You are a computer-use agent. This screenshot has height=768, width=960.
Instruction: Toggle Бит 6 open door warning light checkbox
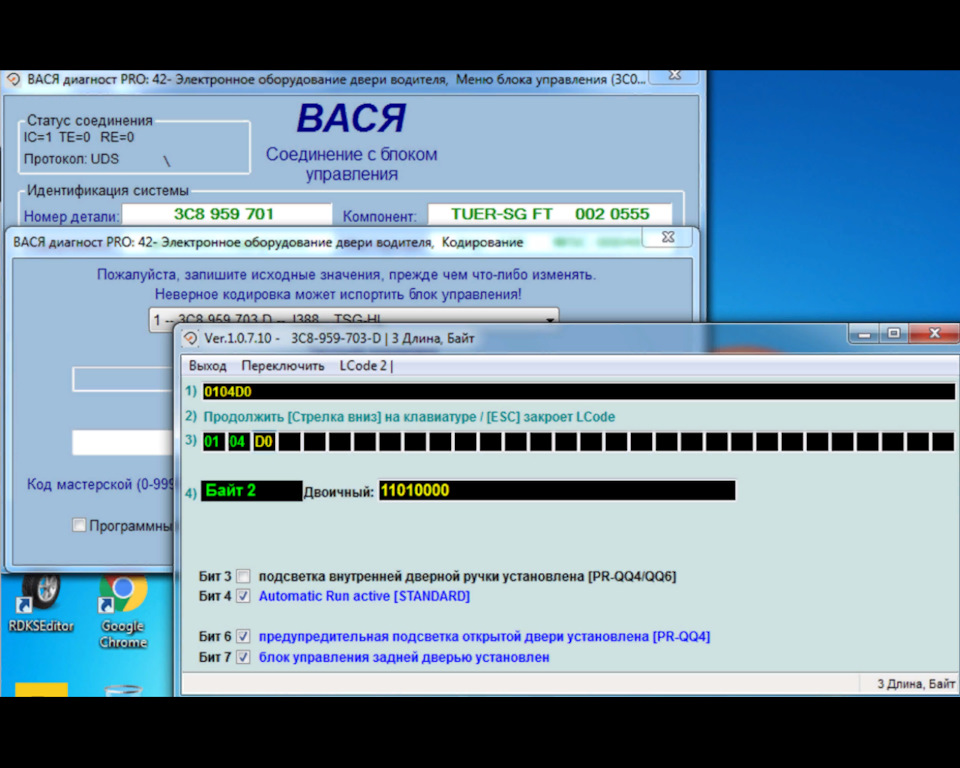point(243,636)
